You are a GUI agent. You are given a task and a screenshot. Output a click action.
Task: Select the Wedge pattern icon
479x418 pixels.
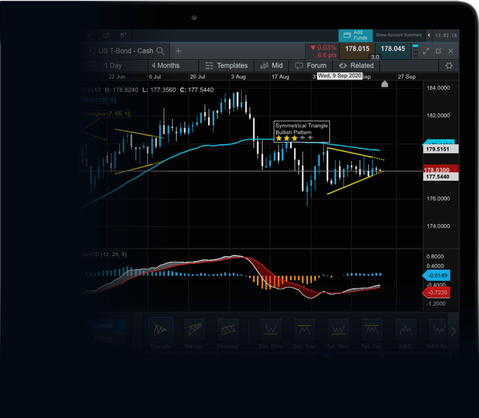[194, 330]
